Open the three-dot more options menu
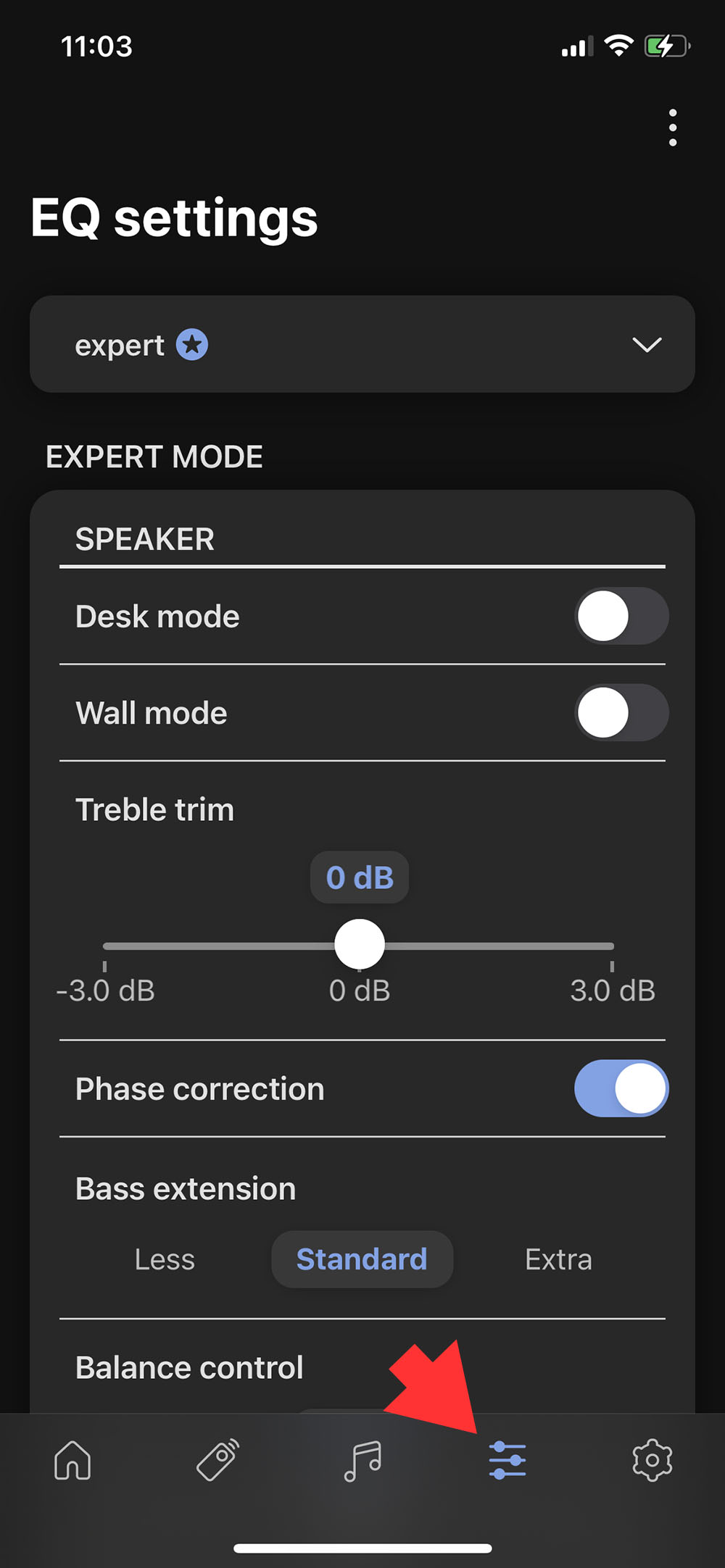Image resolution: width=725 pixels, height=1568 pixels. pos(673,128)
